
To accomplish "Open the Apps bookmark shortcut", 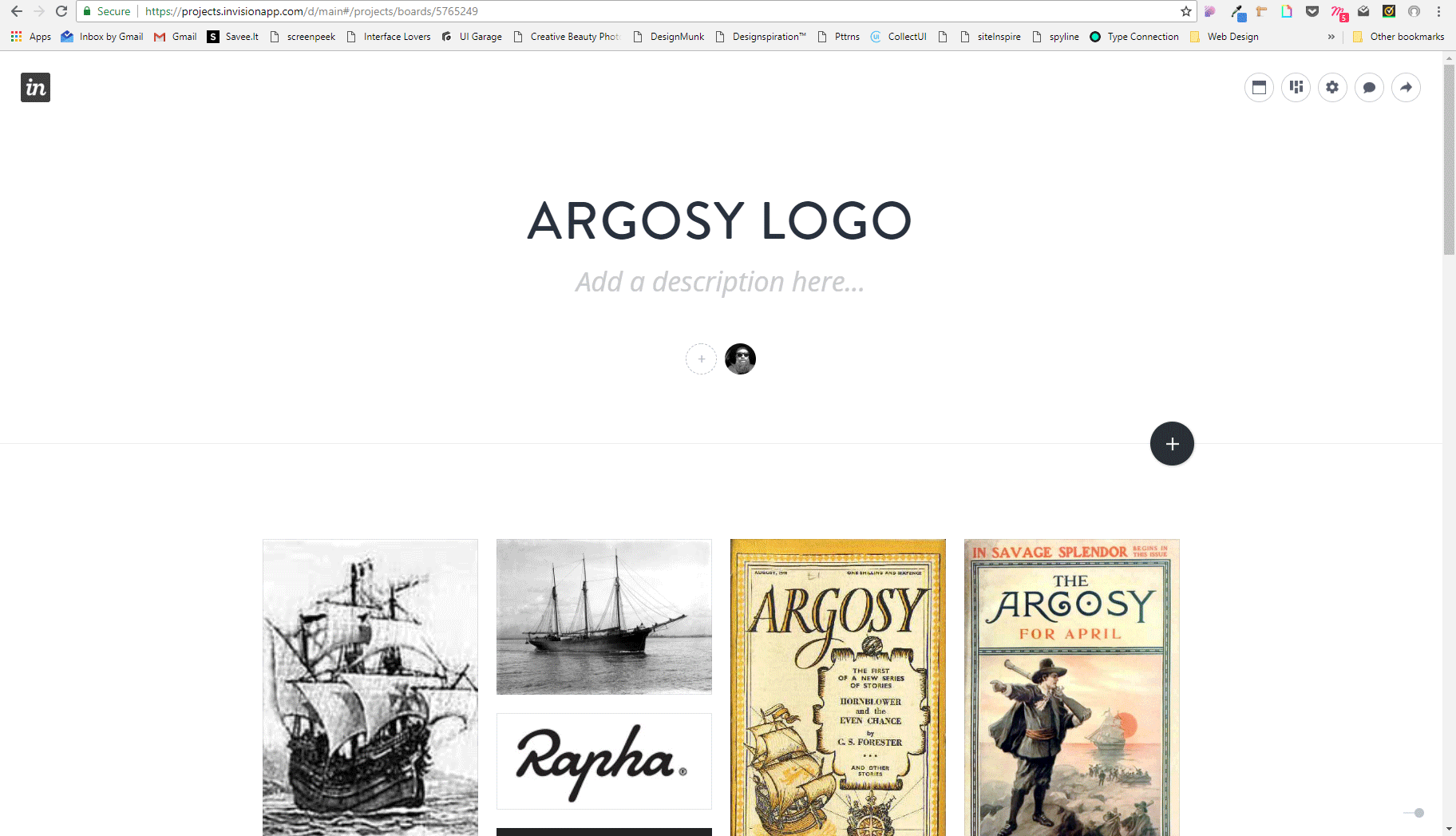I will click(x=31, y=37).
